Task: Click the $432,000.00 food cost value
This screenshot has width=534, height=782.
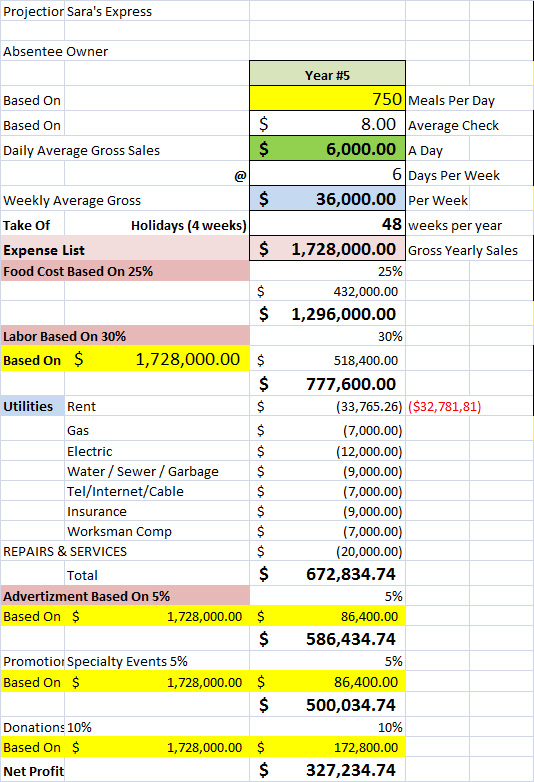Action: pos(327,291)
